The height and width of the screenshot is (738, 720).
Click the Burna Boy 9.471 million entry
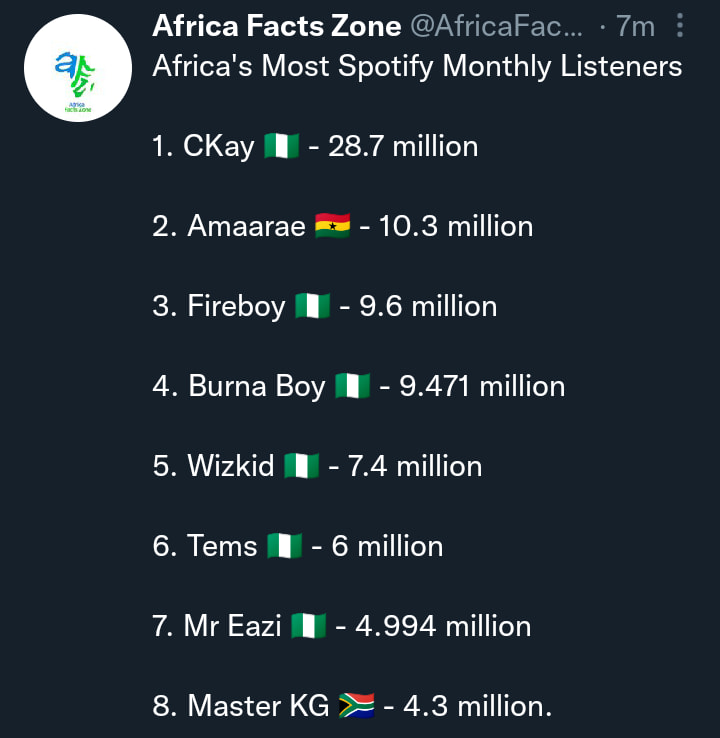(359, 386)
